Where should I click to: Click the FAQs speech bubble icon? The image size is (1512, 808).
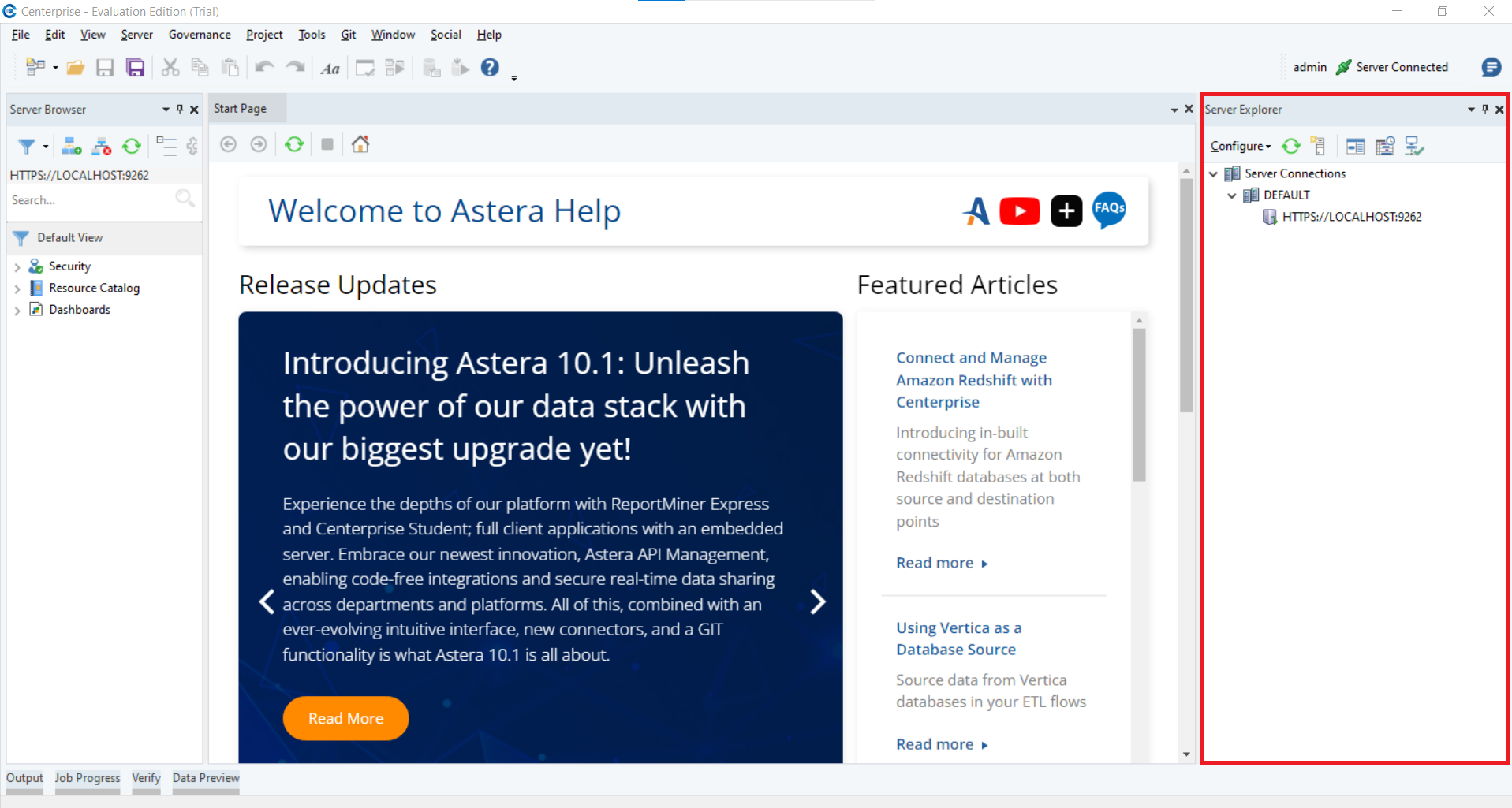click(1109, 210)
